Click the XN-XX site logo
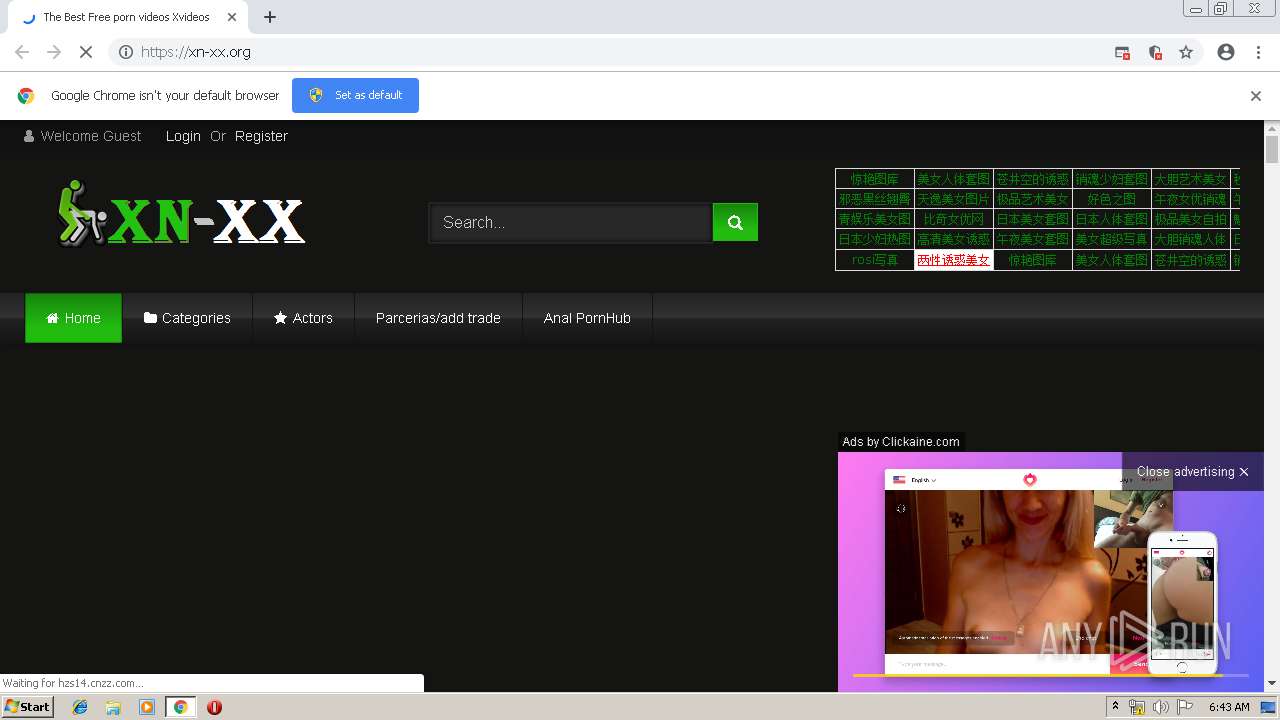This screenshot has height=720, width=1280. (x=180, y=213)
